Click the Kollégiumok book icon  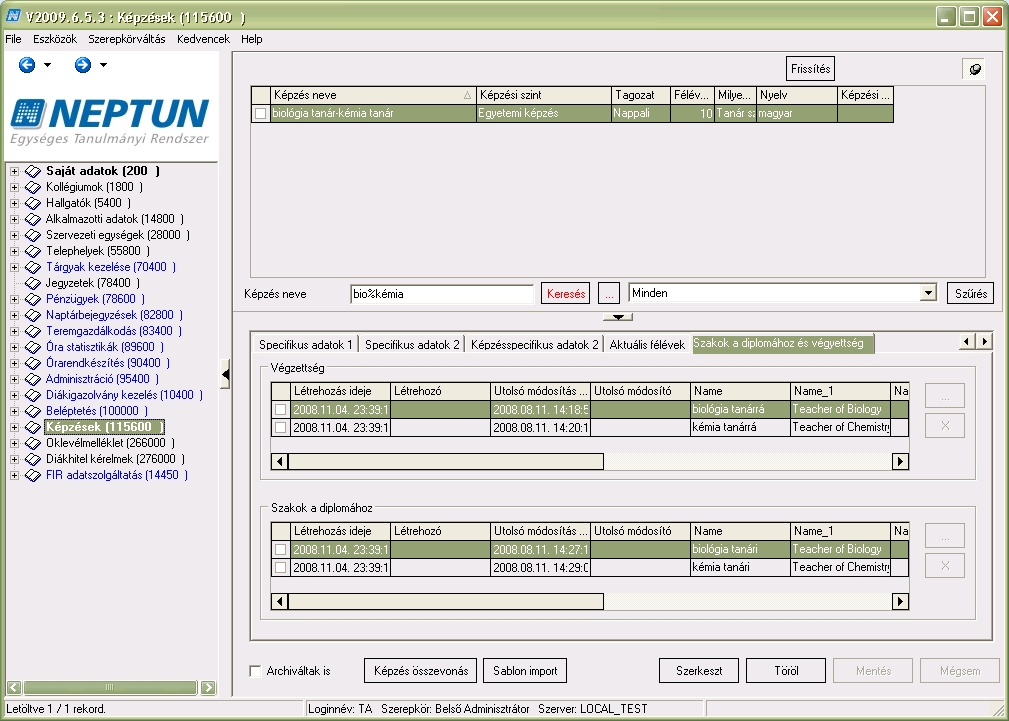pyautogui.click(x=33, y=187)
